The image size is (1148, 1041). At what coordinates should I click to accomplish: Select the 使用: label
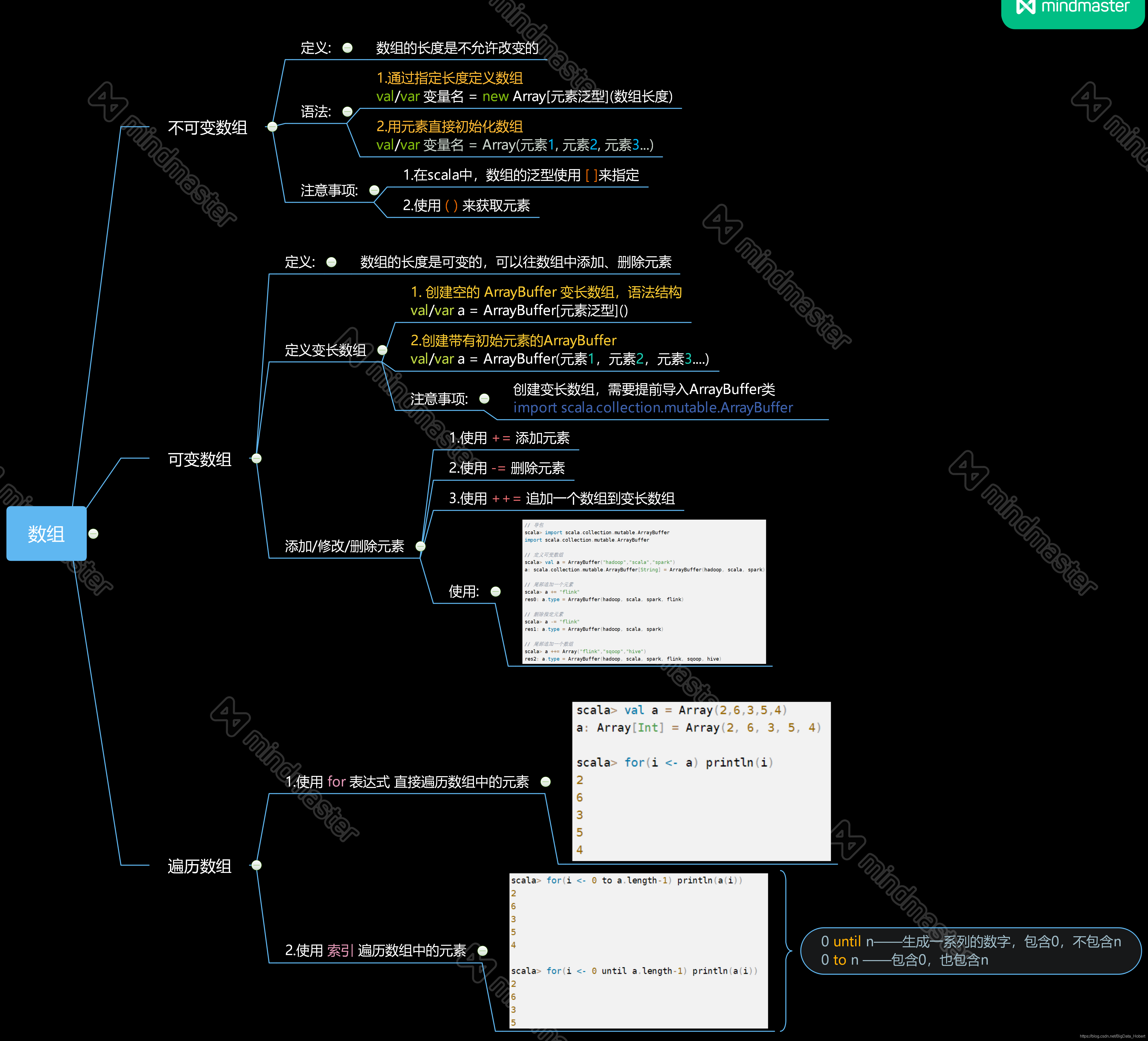[x=464, y=591]
